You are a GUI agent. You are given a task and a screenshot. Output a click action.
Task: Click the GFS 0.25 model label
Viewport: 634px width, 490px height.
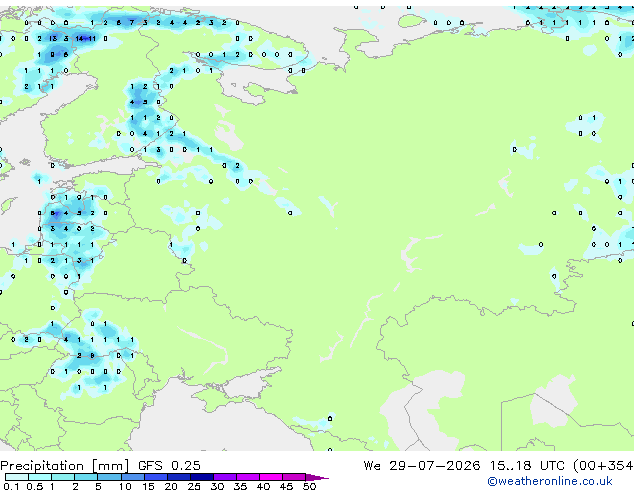click(x=169, y=466)
